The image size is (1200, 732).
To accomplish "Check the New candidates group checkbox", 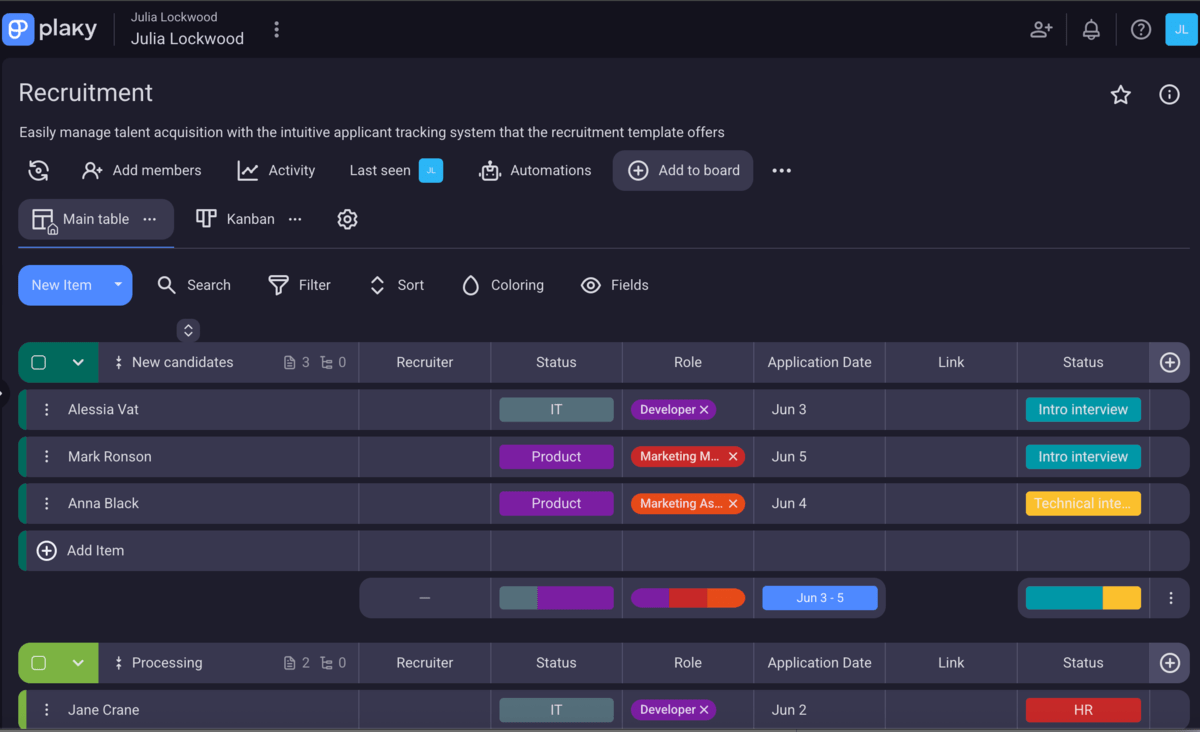I will [x=39, y=363].
